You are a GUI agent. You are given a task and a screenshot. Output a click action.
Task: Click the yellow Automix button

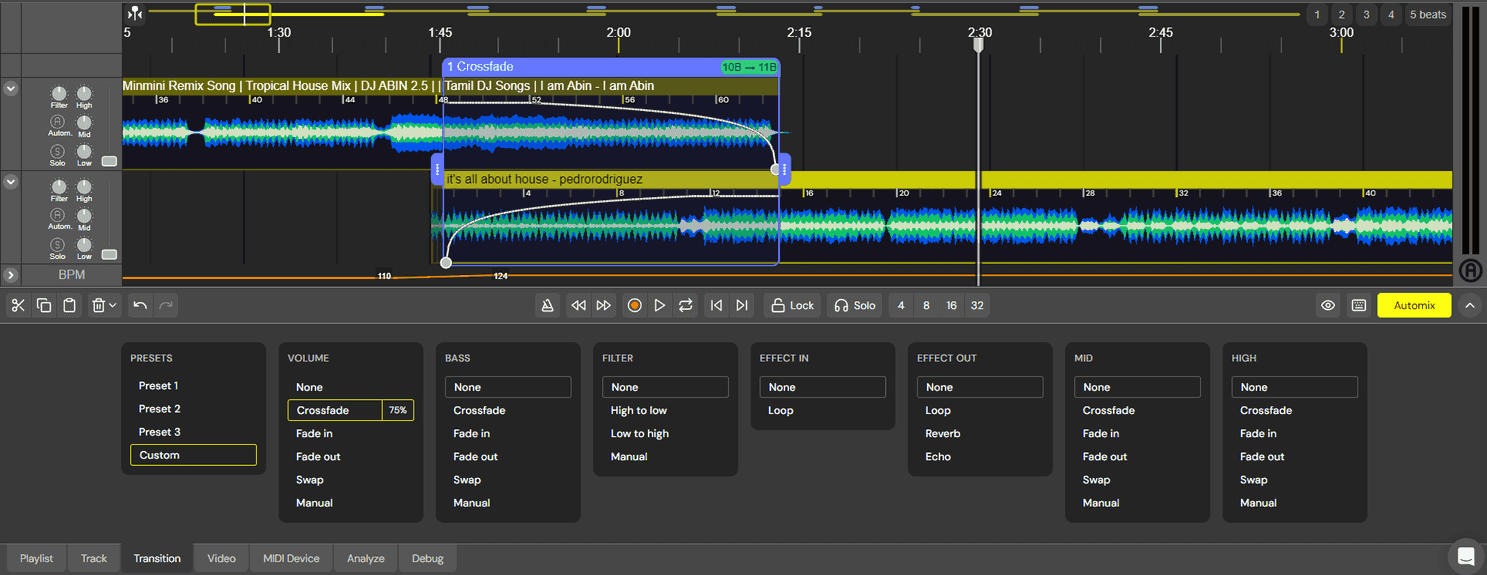(x=1414, y=306)
